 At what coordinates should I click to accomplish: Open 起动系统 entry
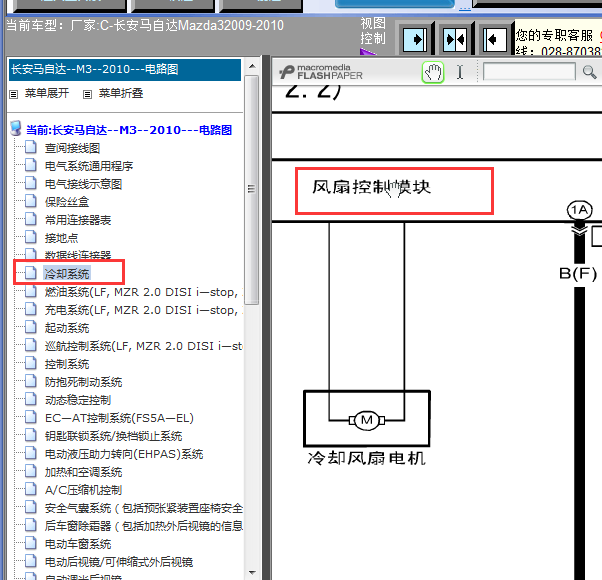point(67,328)
